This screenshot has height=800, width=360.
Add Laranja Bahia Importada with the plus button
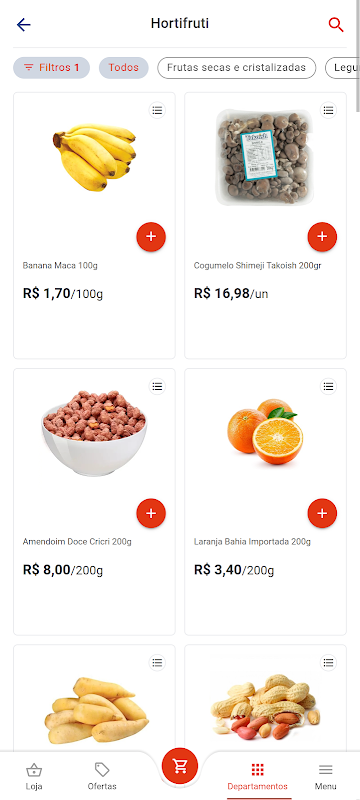(x=322, y=513)
